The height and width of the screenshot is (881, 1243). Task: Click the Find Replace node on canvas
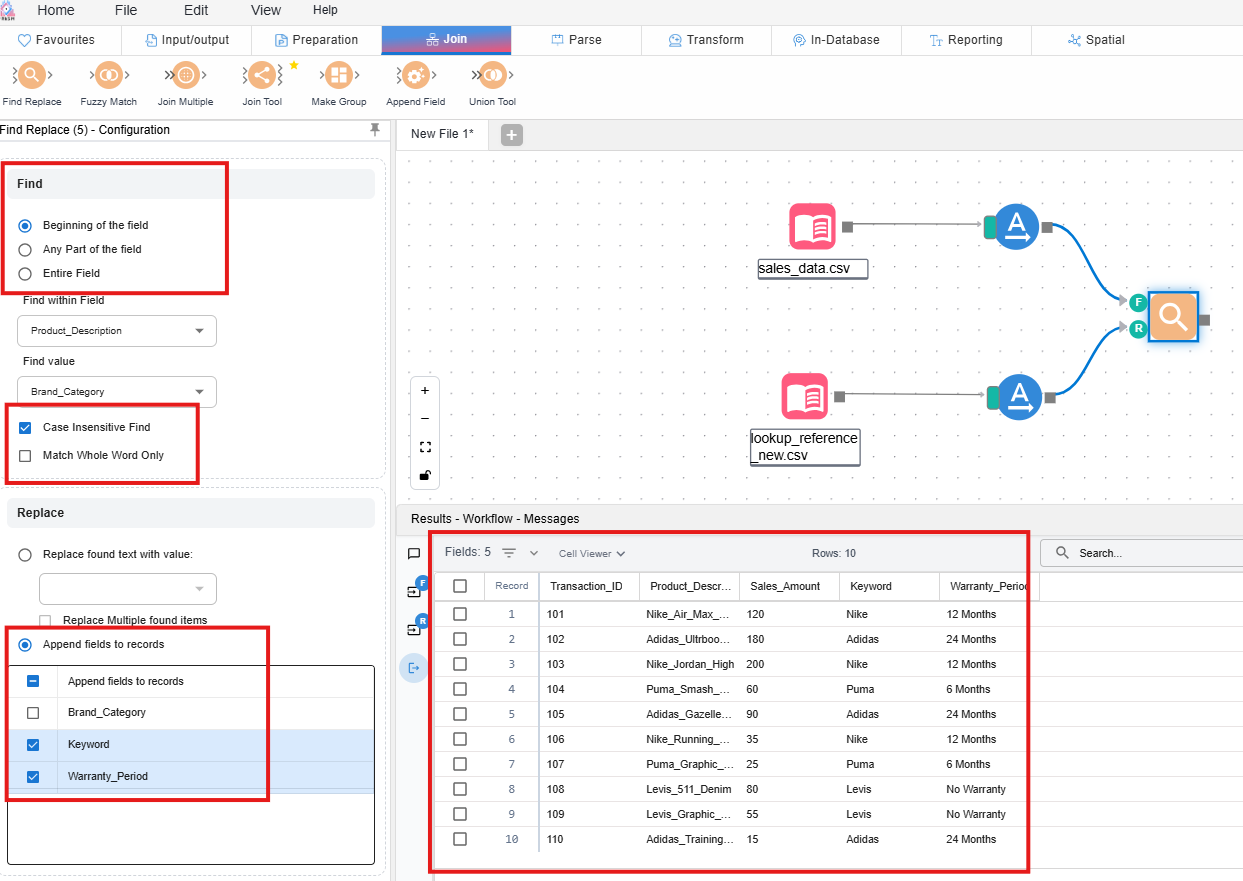(x=1173, y=317)
